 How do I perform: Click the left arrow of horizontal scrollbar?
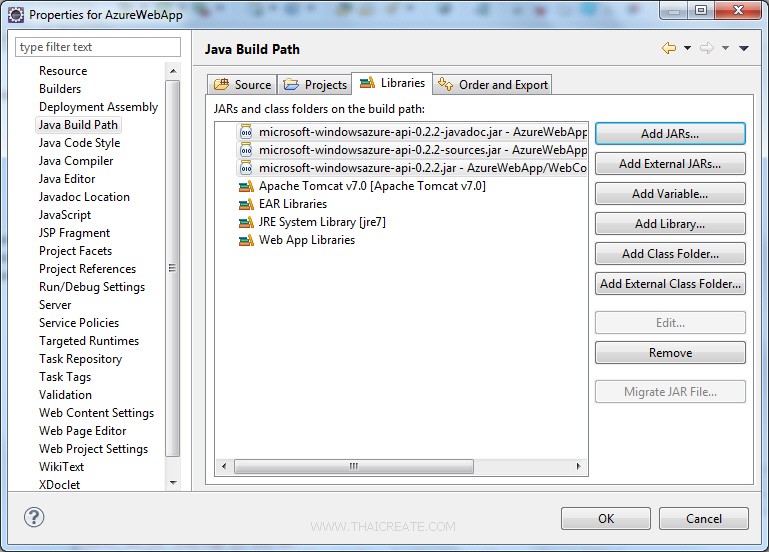pyautogui.click(x=224, y=466)
